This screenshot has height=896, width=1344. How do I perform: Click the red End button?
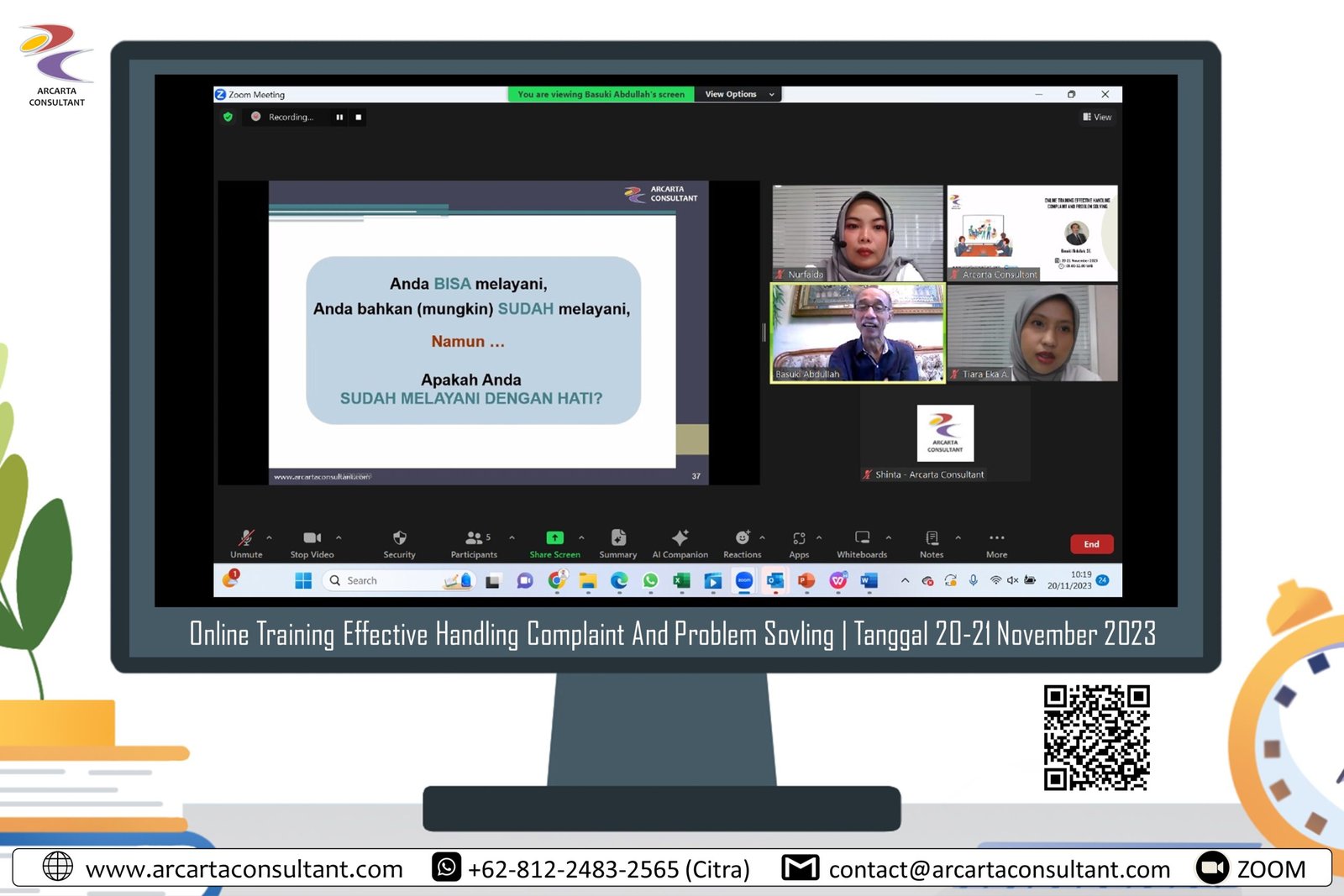coord(1091,544)
